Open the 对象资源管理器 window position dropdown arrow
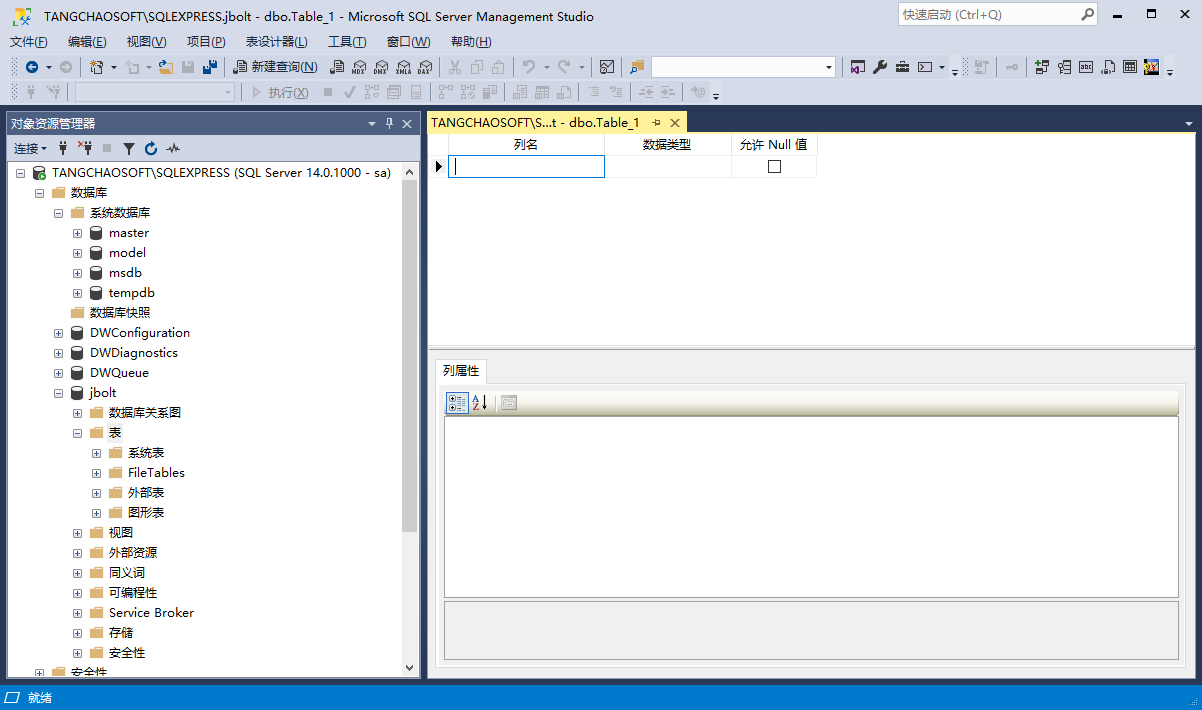 click(371, 123)
